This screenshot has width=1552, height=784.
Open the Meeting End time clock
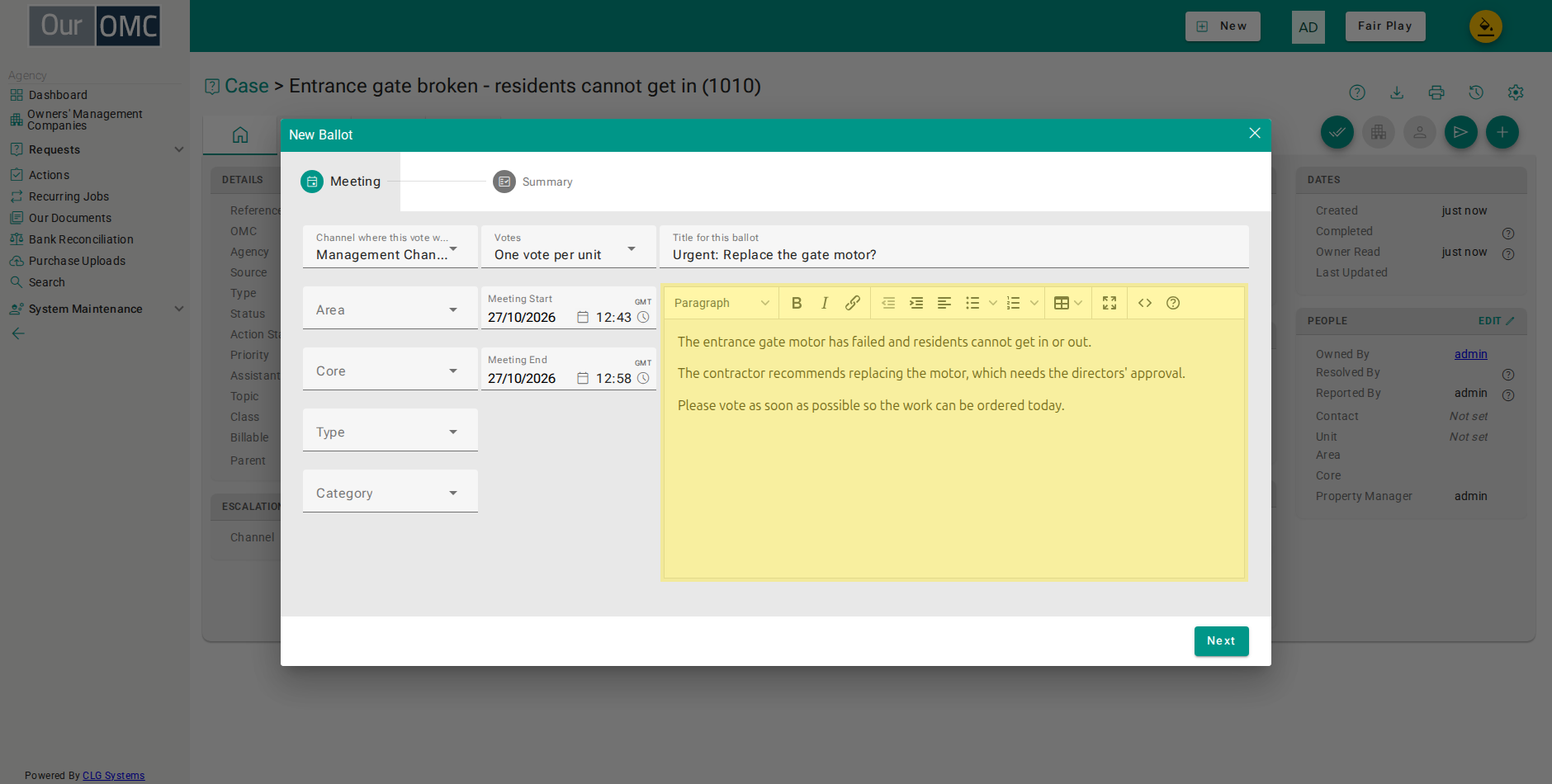(x=643, y=378)
